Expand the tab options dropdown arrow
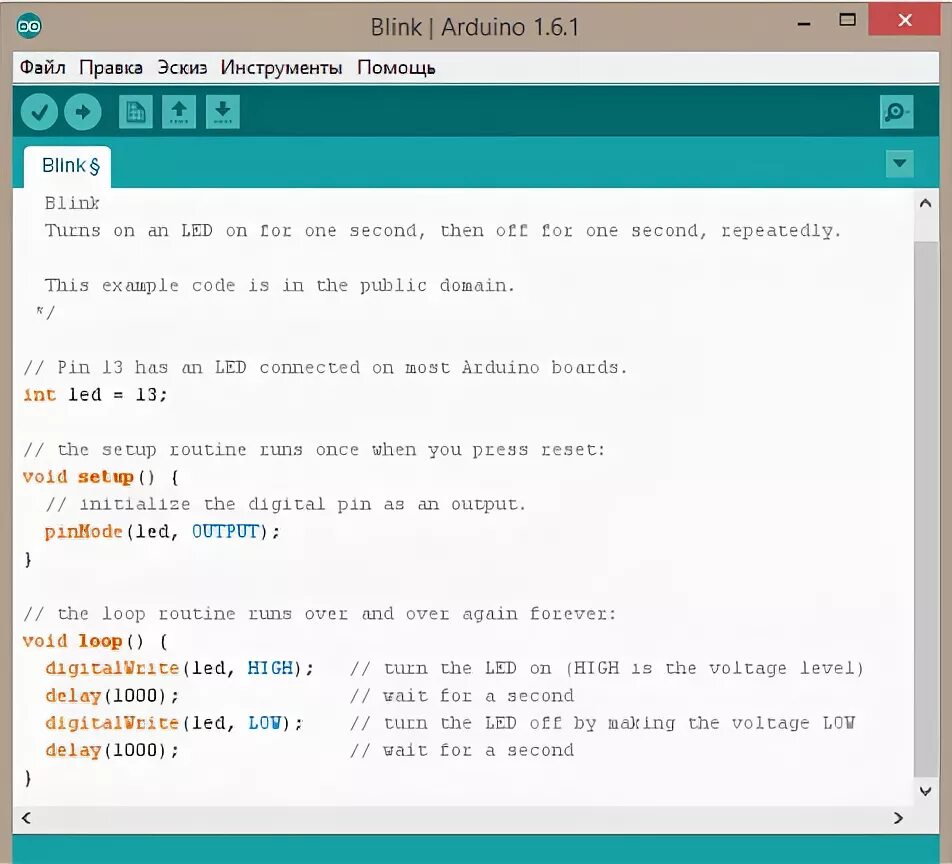 click(899, 163)
